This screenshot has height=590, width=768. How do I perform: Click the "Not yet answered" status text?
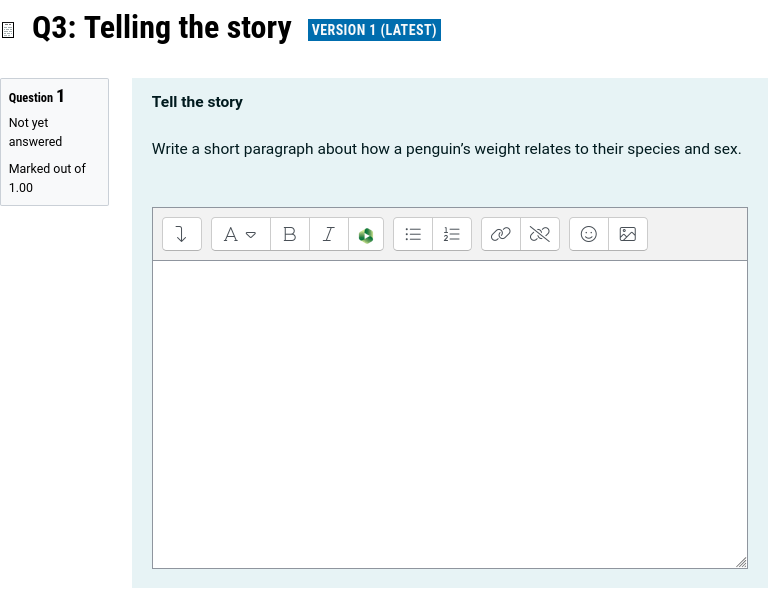35,132
